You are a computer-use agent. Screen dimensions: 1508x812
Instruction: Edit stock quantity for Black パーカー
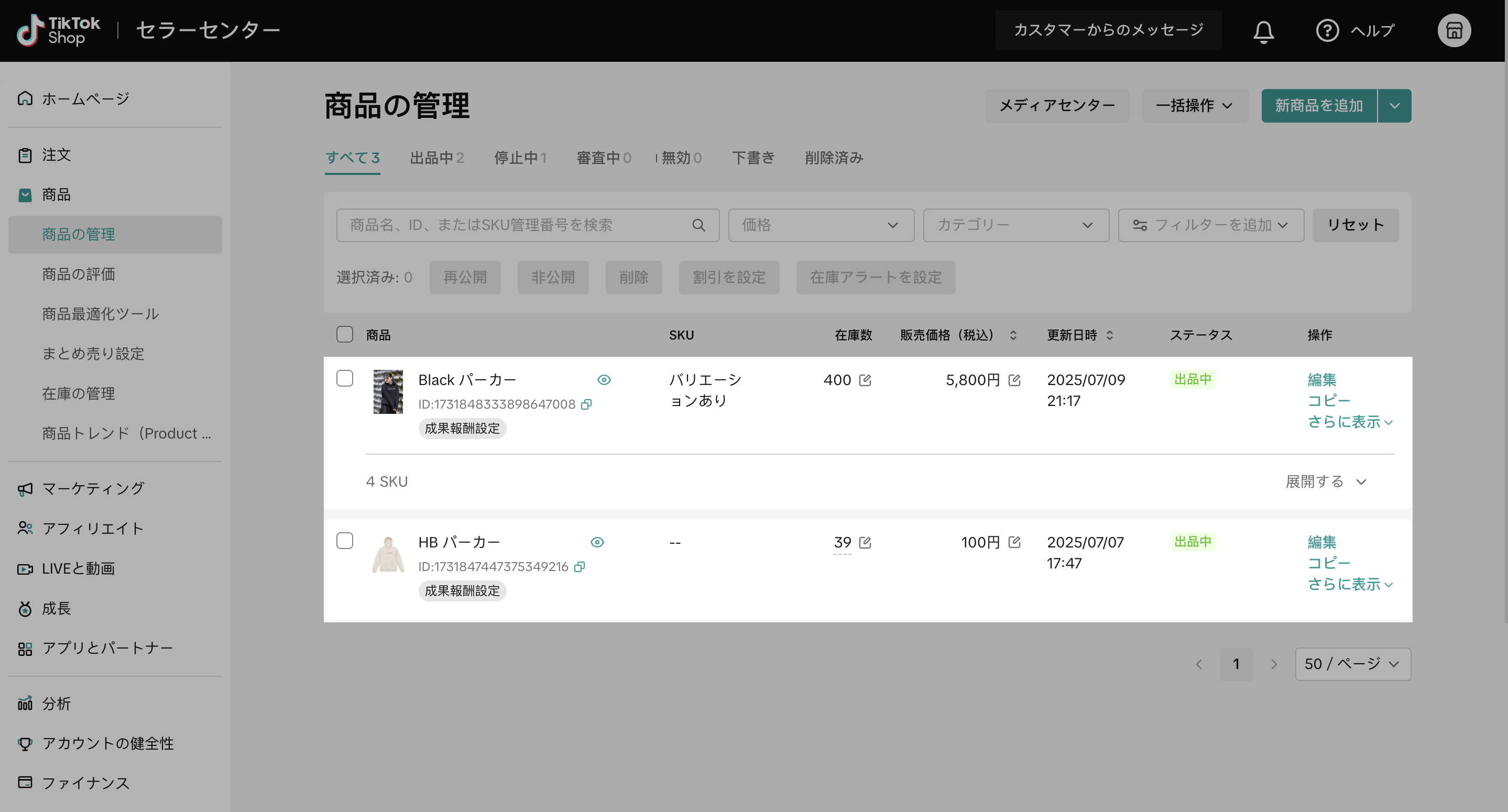865,380
